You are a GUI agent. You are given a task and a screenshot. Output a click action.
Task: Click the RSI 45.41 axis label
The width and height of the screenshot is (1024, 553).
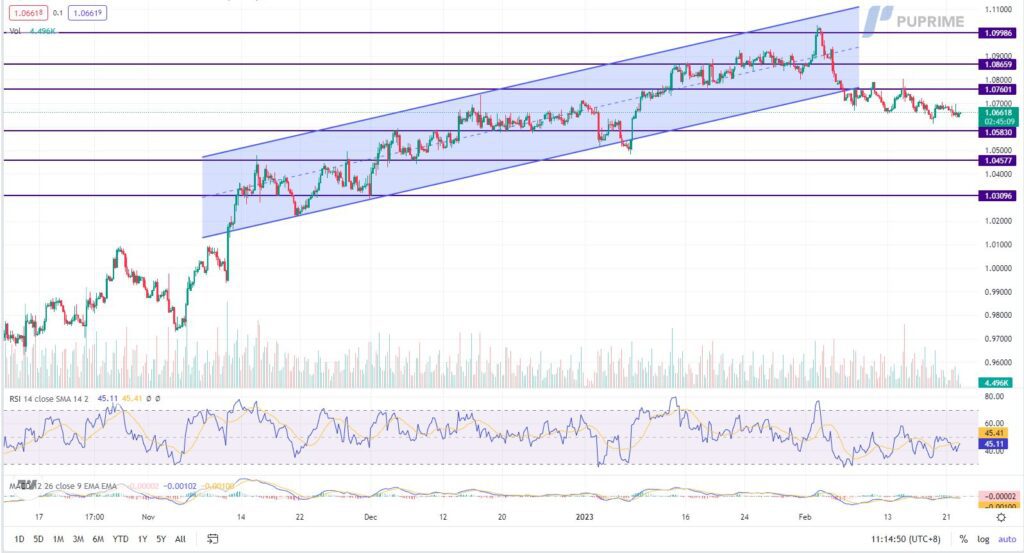pos(994,433)
